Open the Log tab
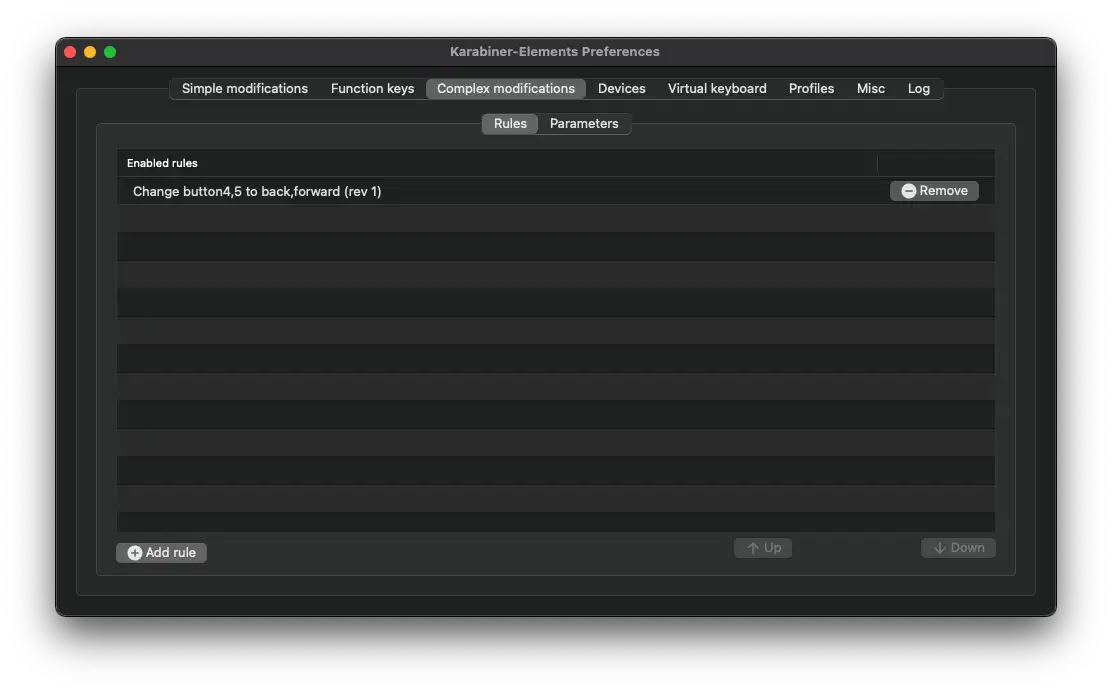Viewport: 1112px width, 690px height. [918, 89]
